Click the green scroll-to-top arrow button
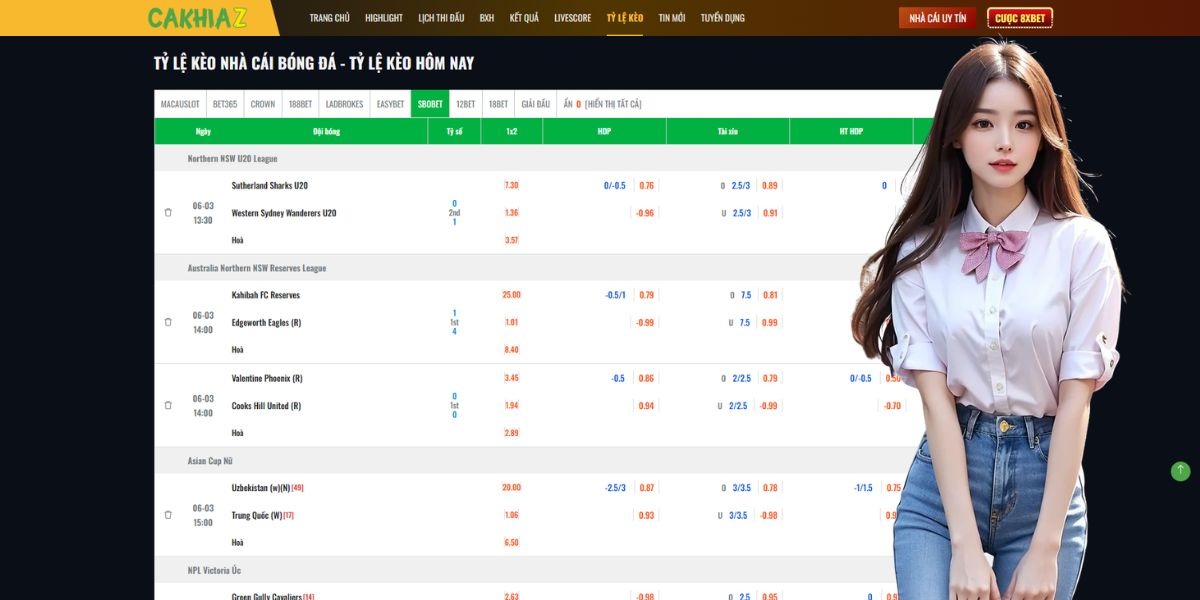This screenshot has height=600, width=1200. pos(1180,471)
